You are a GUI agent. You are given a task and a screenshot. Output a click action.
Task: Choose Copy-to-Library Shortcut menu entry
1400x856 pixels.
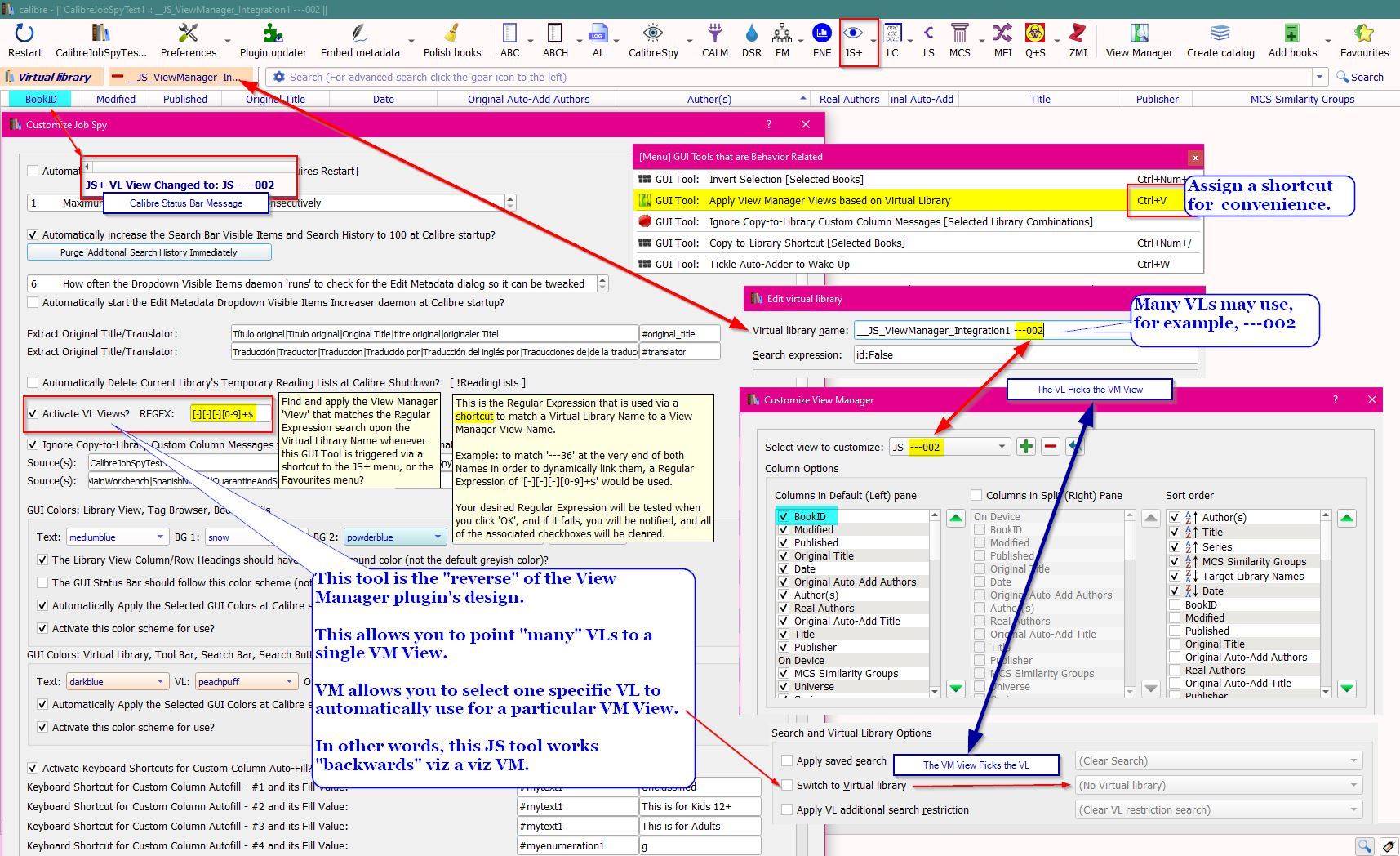[918, 243]
